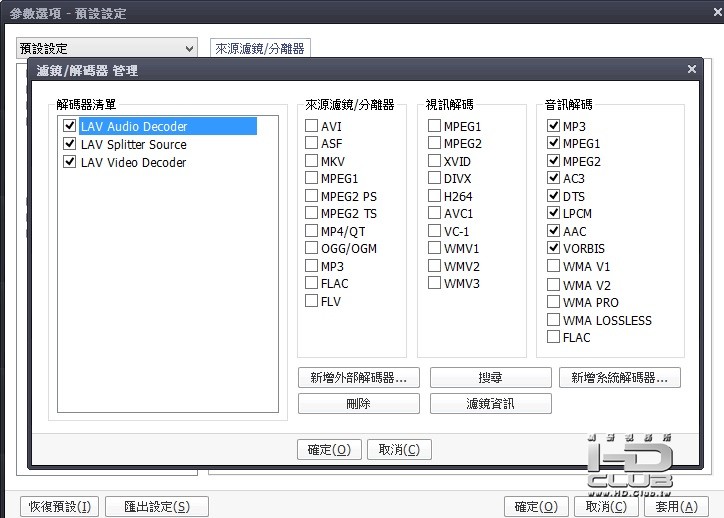The image size is (724, 518).
Task: Uncheck the LAV Audio Decoder checkbox
Action: pyautogui.click(x=70, y=126)
